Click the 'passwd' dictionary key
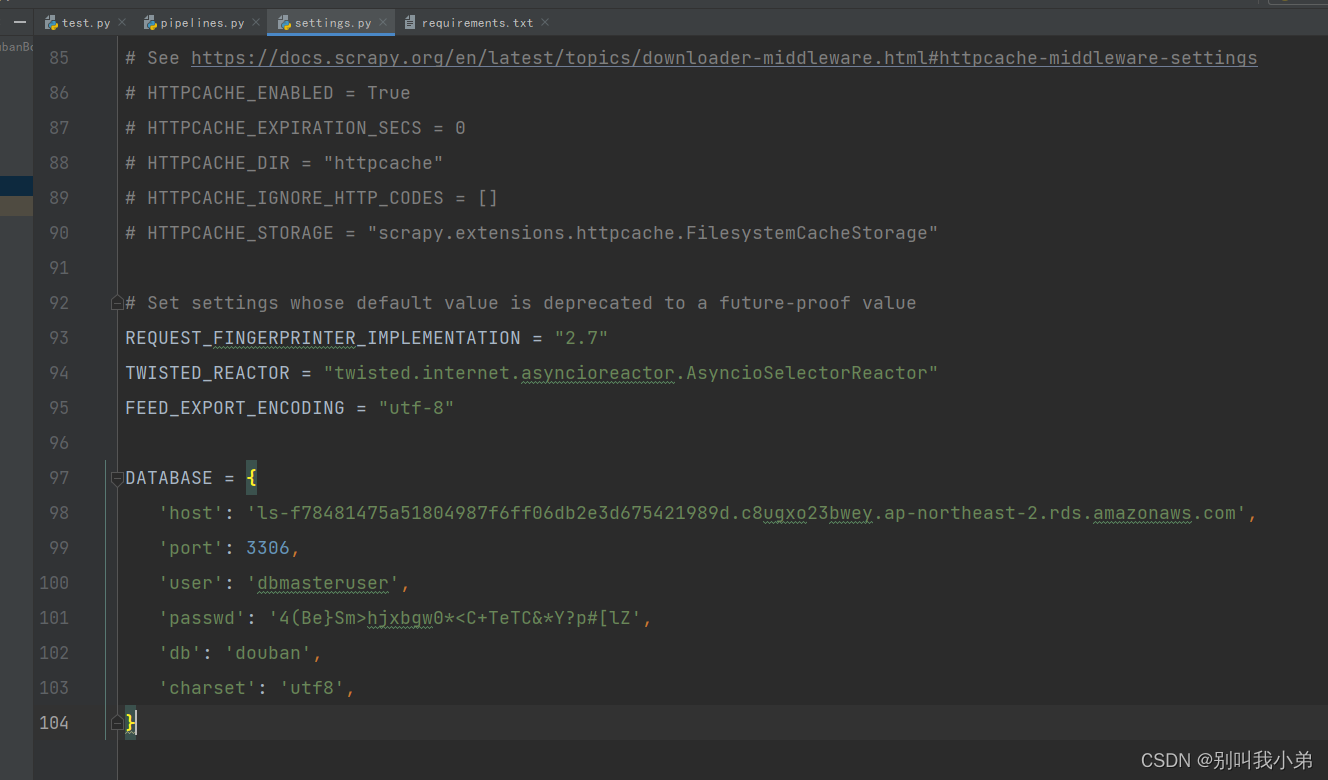 (x=202, y=618)
